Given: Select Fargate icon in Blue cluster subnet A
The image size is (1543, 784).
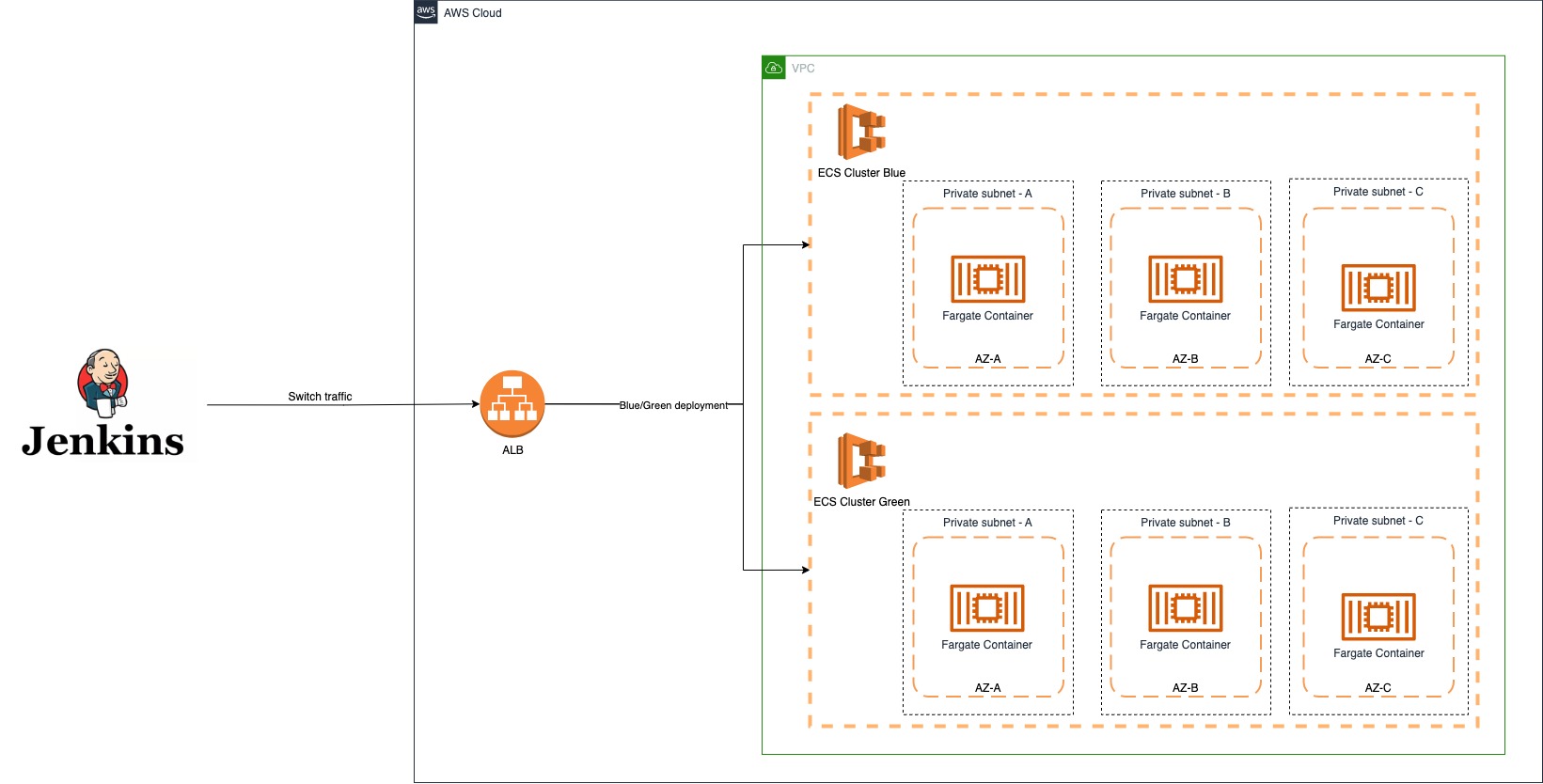Looking at the screenshot, I should 987,279.
